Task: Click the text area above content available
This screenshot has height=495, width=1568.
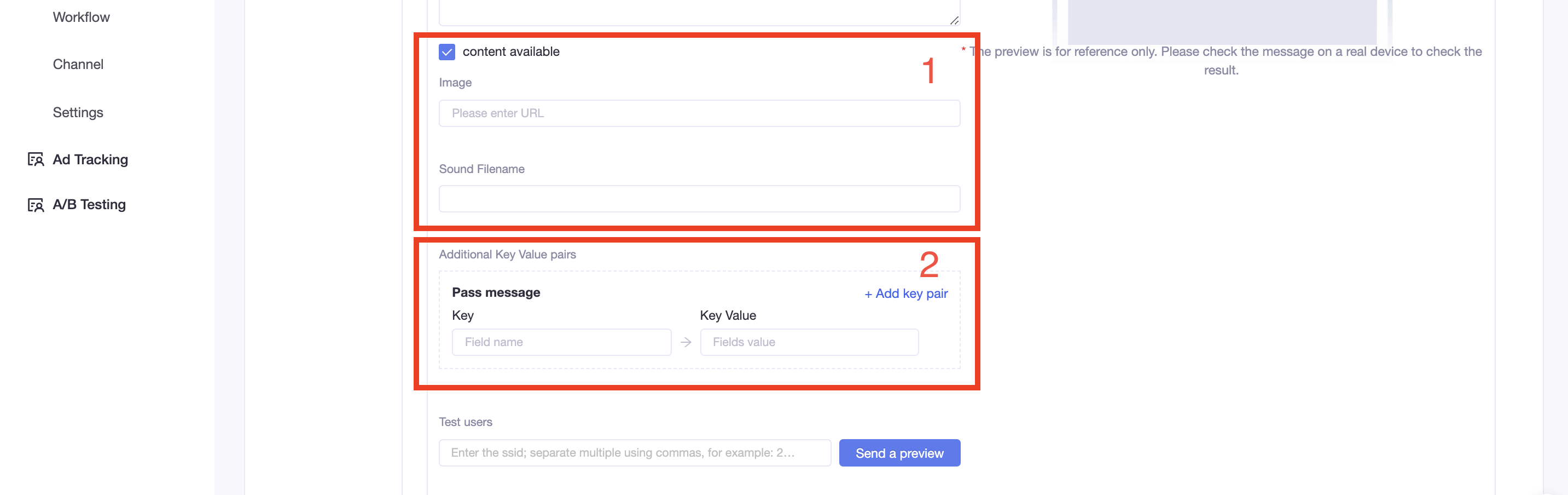Action: pos(699,12)
